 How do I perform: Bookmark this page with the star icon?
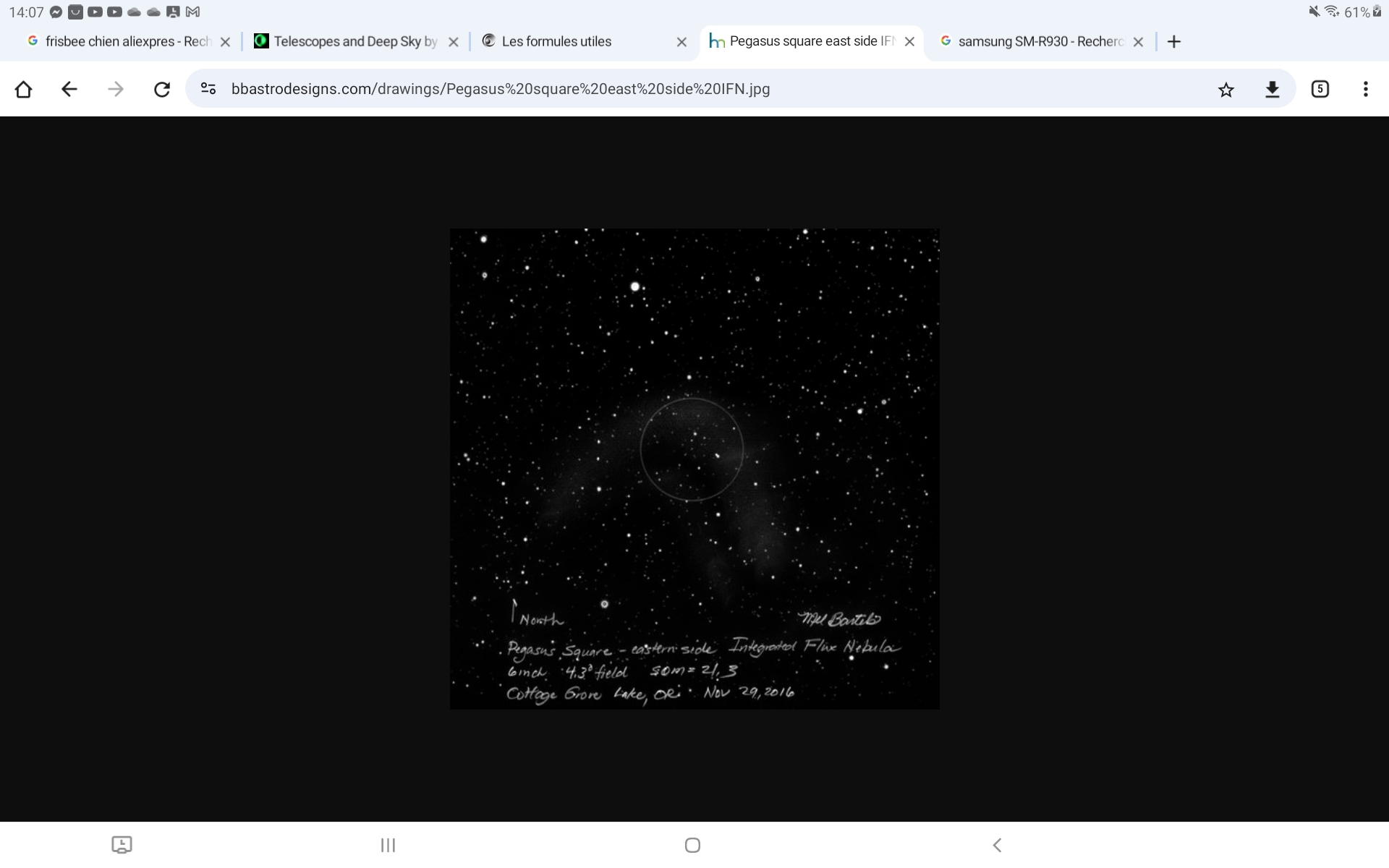tap(1226, 89)
